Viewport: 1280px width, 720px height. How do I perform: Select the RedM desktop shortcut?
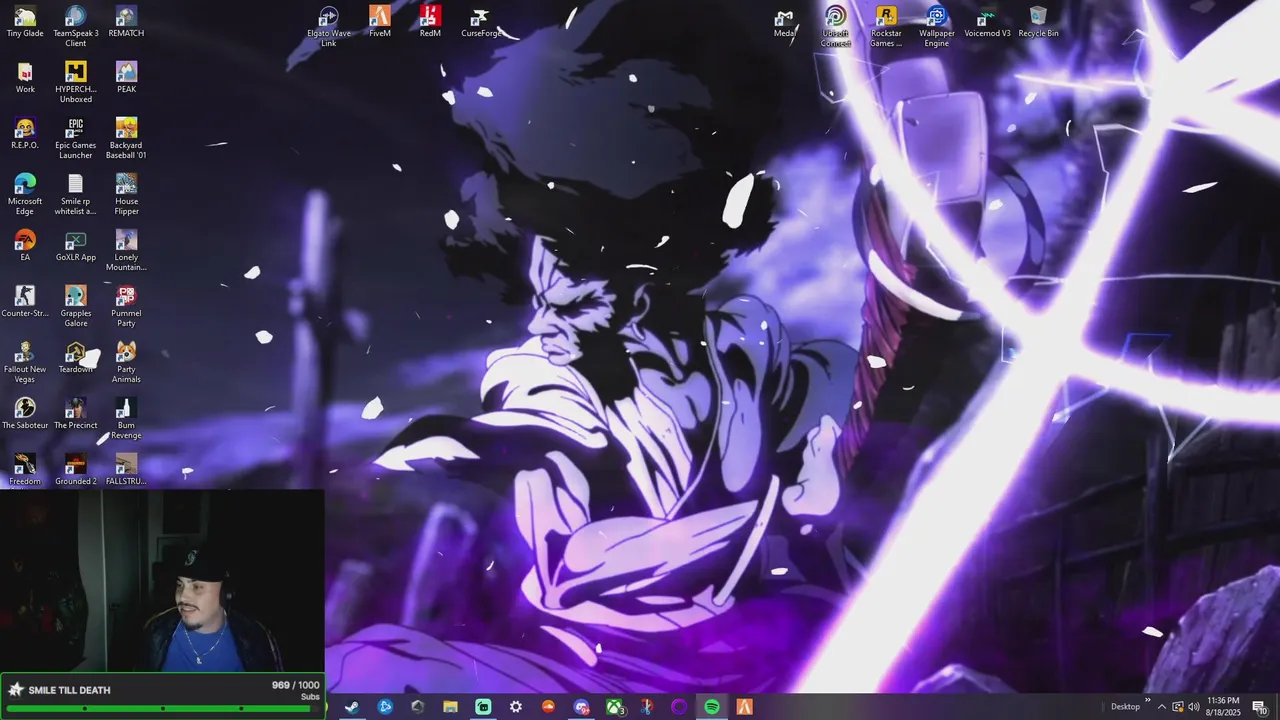click(x=430, y=22)
